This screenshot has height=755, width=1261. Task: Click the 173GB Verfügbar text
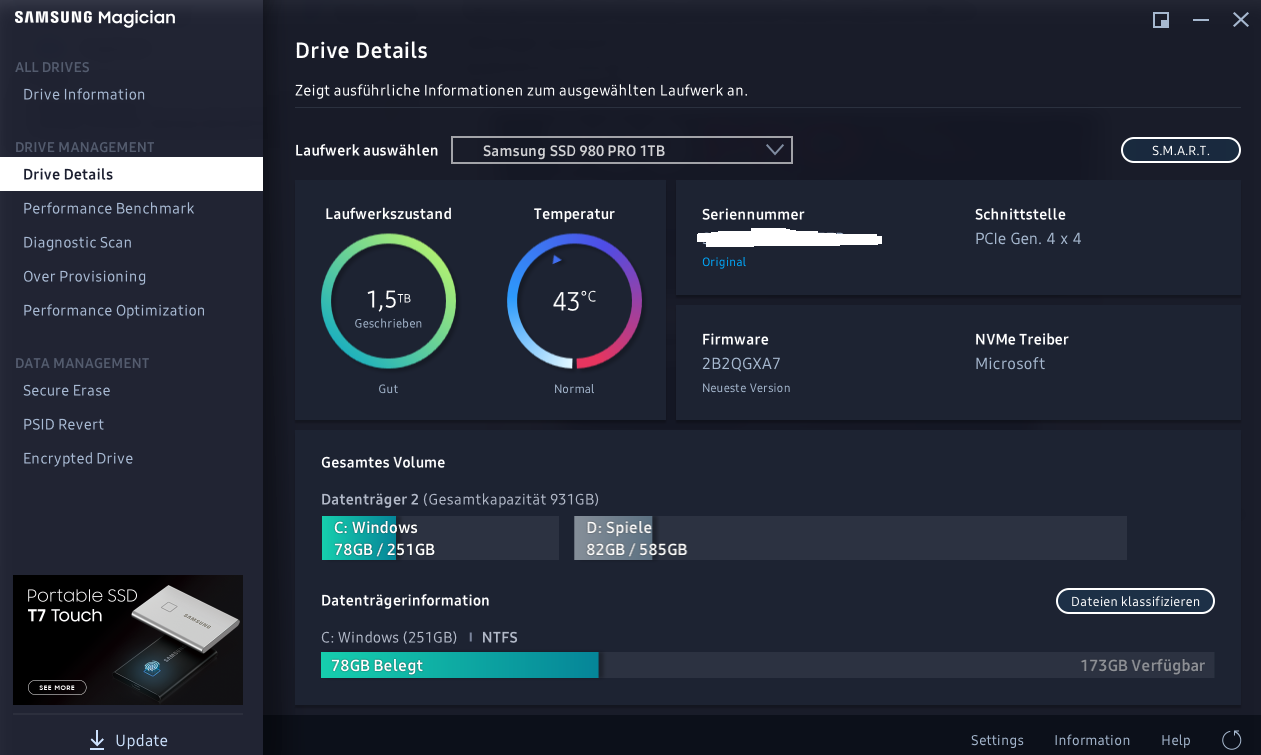[1142, 665]
